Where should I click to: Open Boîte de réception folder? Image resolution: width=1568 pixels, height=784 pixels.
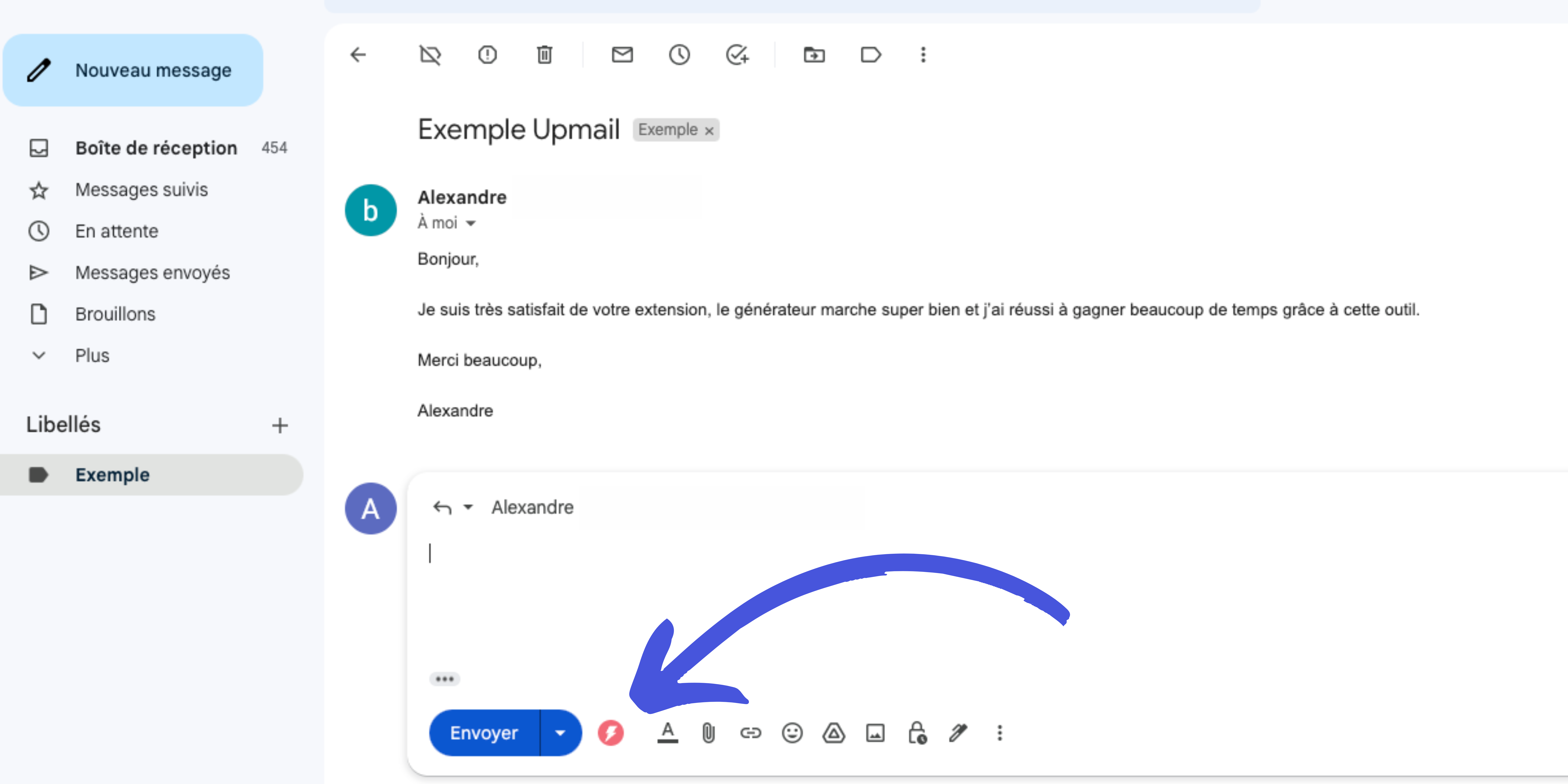tap(156, 148)
